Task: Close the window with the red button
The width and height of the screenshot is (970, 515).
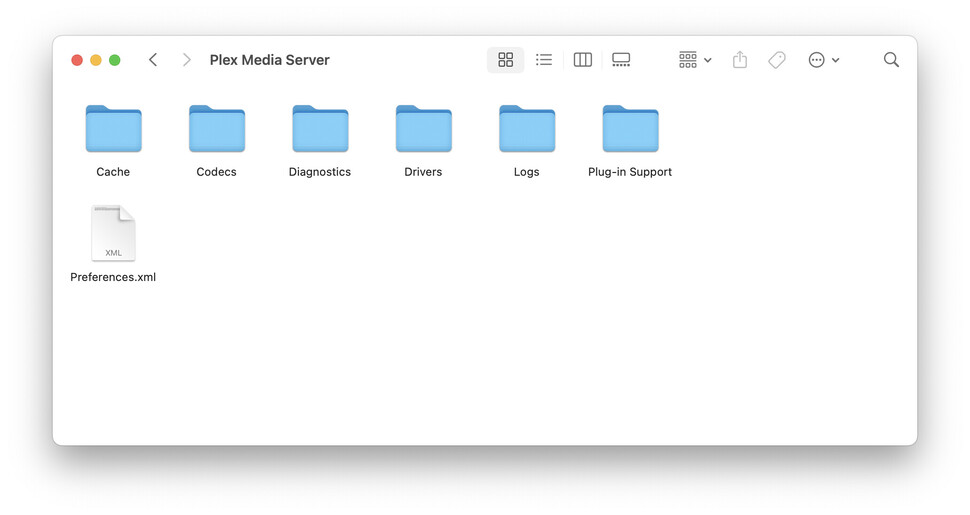Action: (77, 60)
